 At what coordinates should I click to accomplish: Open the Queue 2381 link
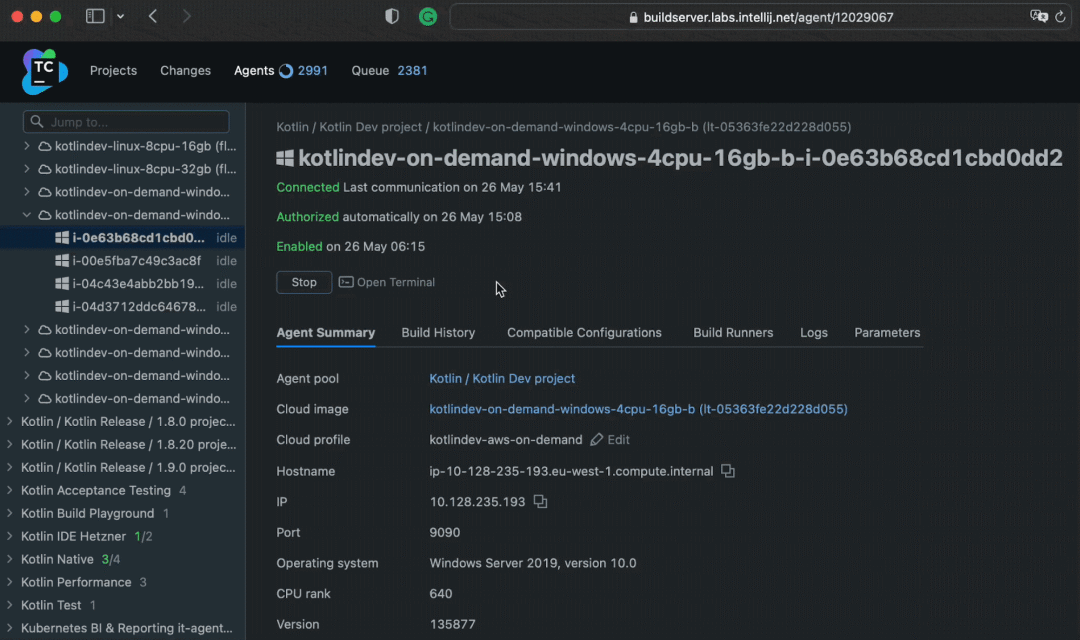click(x=389, y=71)
